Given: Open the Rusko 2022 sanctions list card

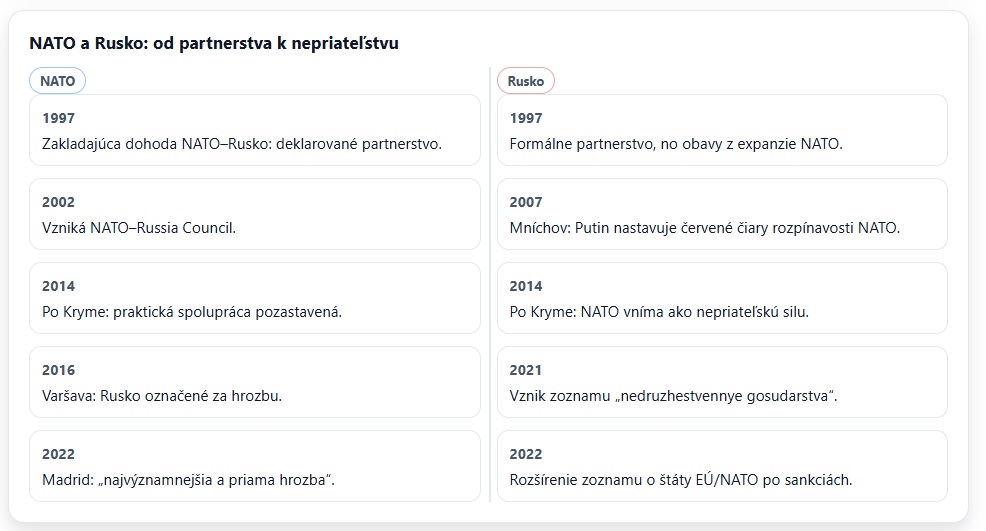Looking at the screenshot, I should click(x=722, y=466).
